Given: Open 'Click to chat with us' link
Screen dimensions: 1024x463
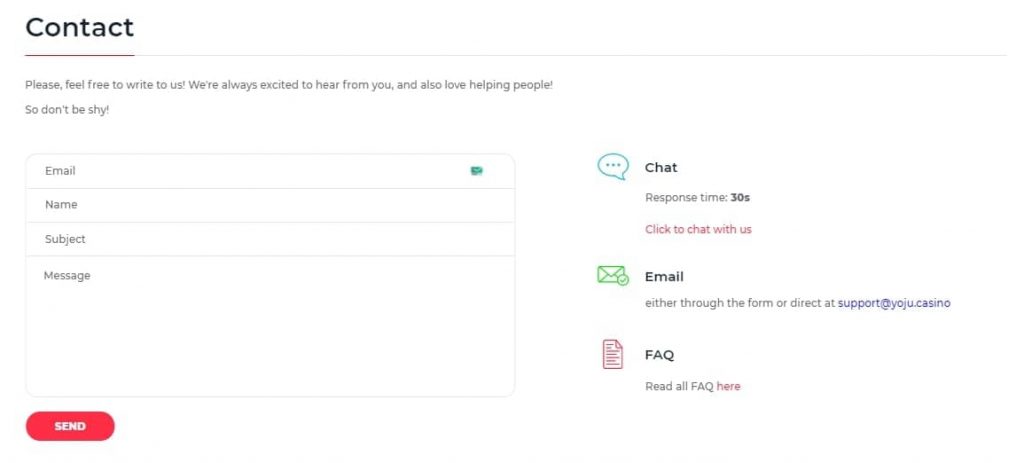Looking at the screenshot, I should pos(698,229).
